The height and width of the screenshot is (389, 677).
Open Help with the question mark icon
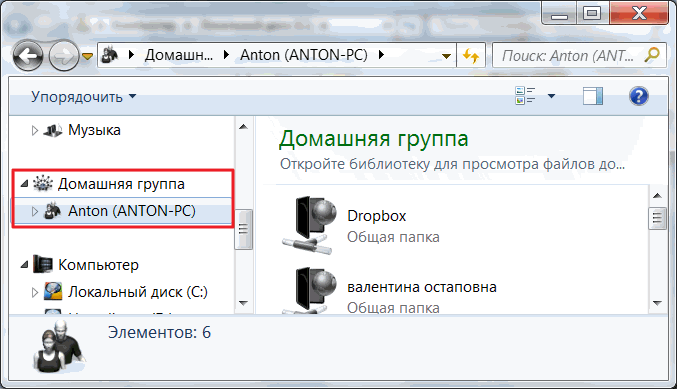tap(639, 96)
